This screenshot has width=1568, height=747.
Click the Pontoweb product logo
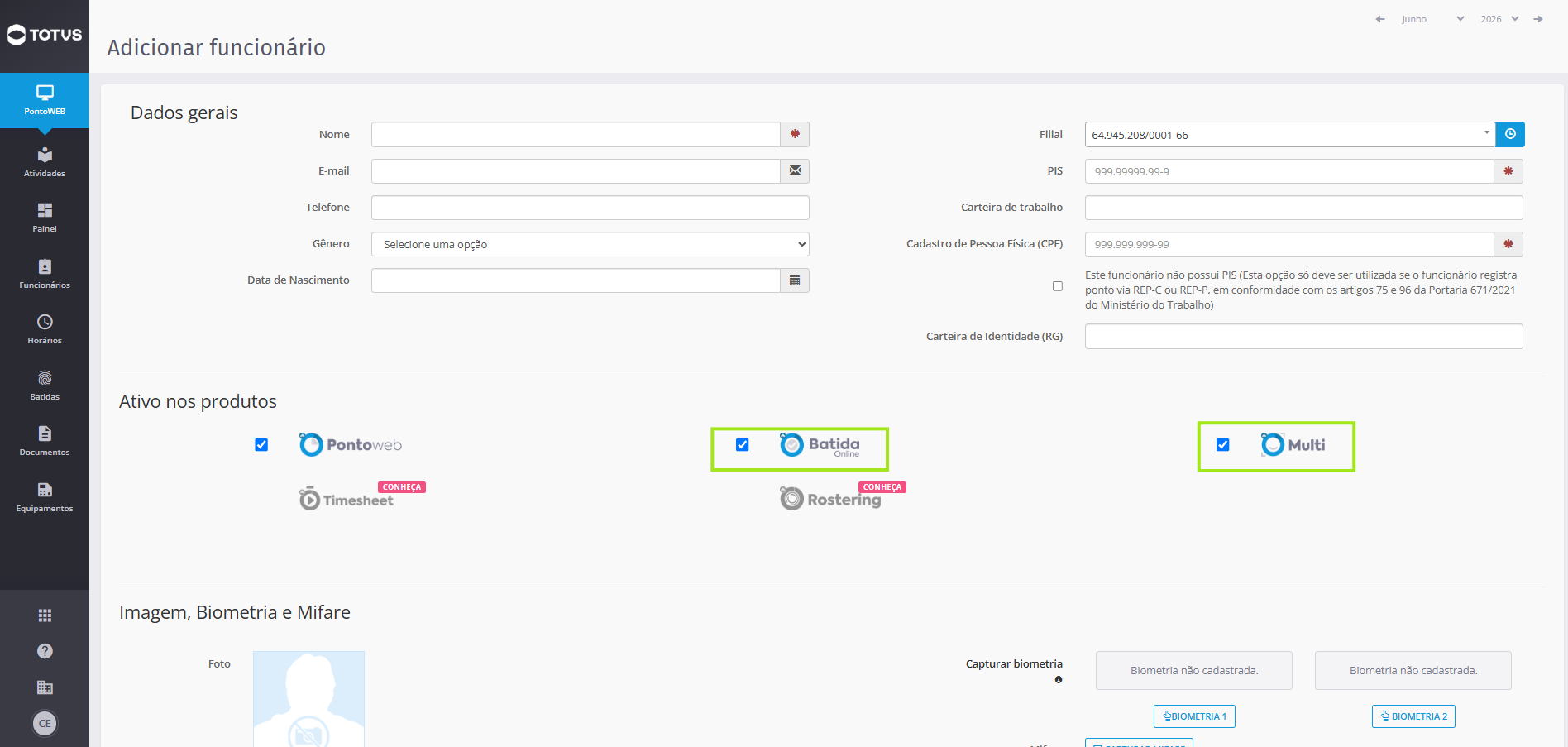[351, 445]
